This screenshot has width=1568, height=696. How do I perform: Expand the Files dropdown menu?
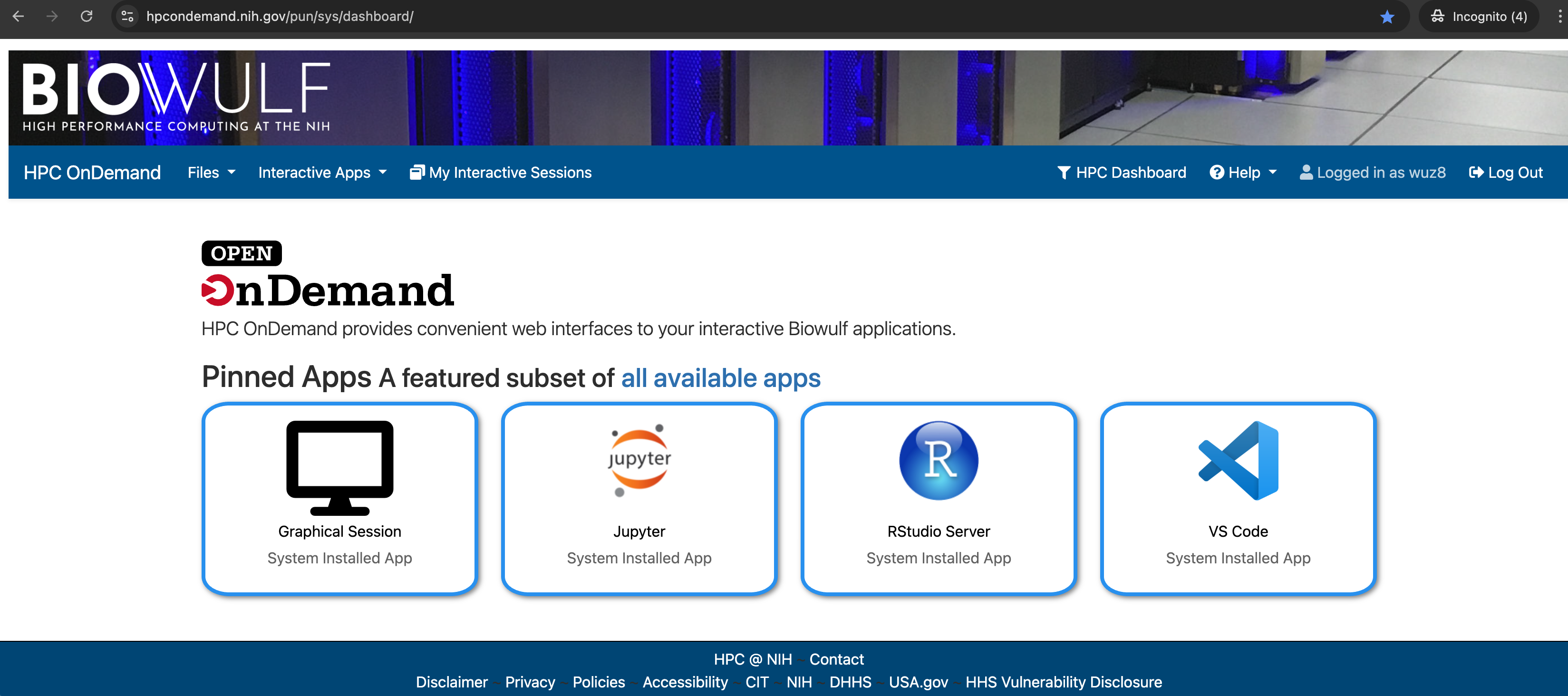click(x=211, y=173)
